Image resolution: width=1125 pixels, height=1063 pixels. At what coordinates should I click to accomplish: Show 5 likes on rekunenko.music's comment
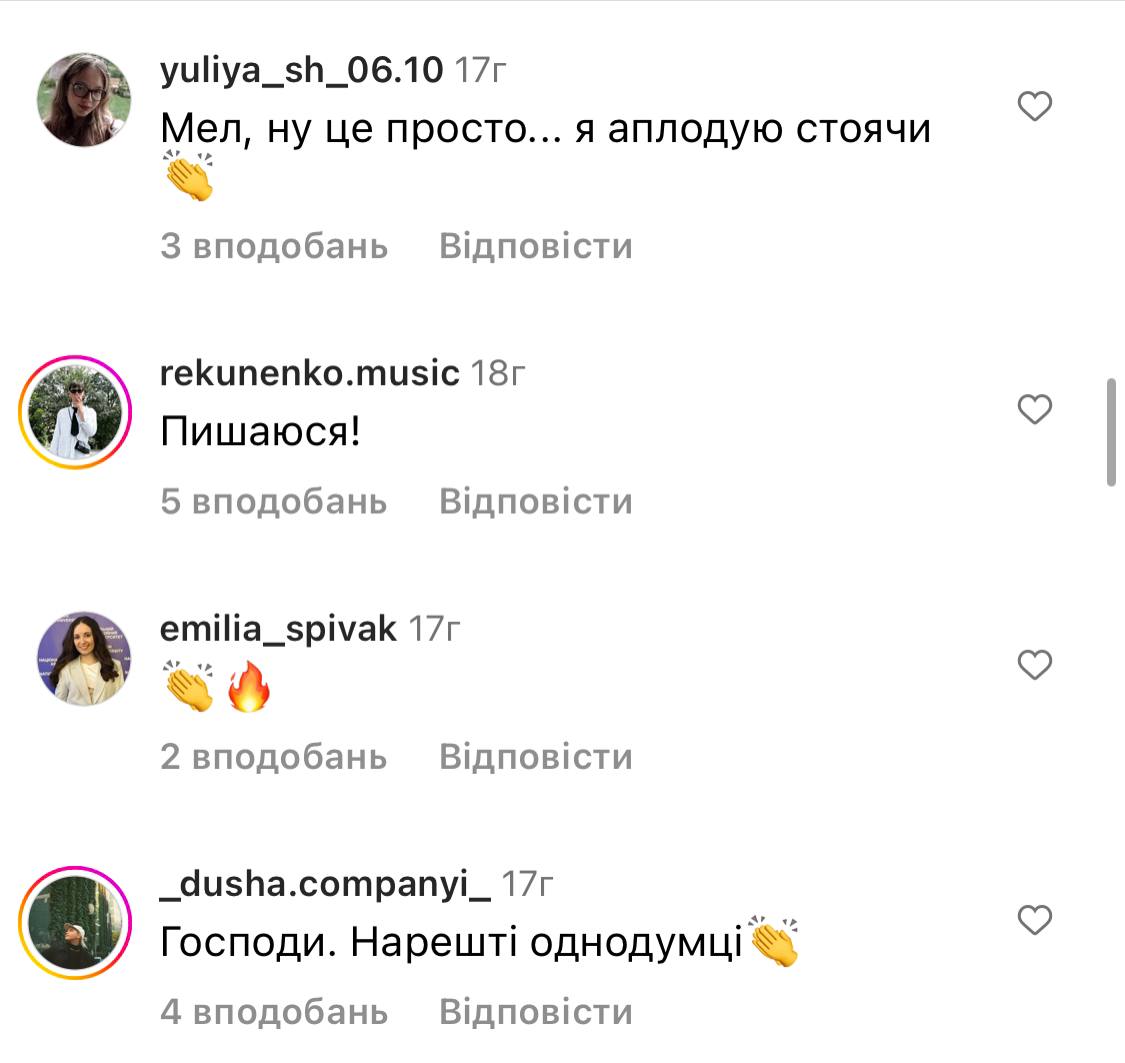click(x=274, y=501)
